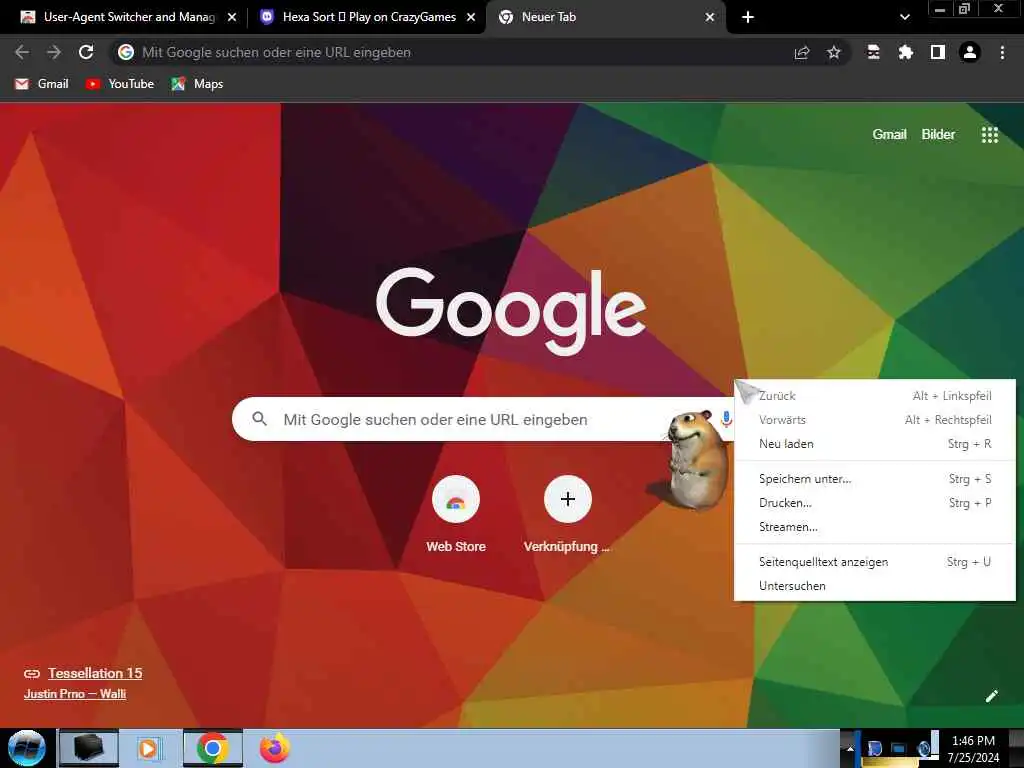Image resolution: width=1024 pixels, height=768 pixels.
Task: Open the Tessellation 15 theme link
Action: (95, 673)
